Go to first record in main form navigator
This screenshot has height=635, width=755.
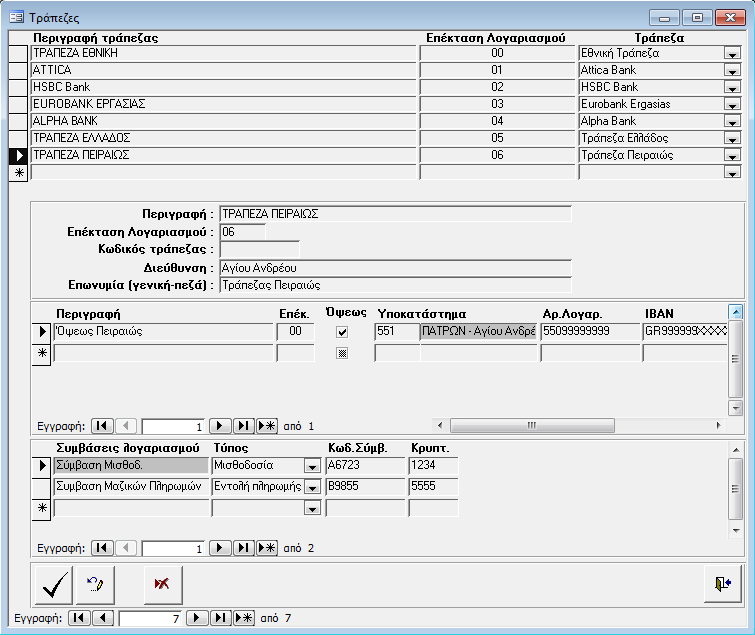[79, 619]
